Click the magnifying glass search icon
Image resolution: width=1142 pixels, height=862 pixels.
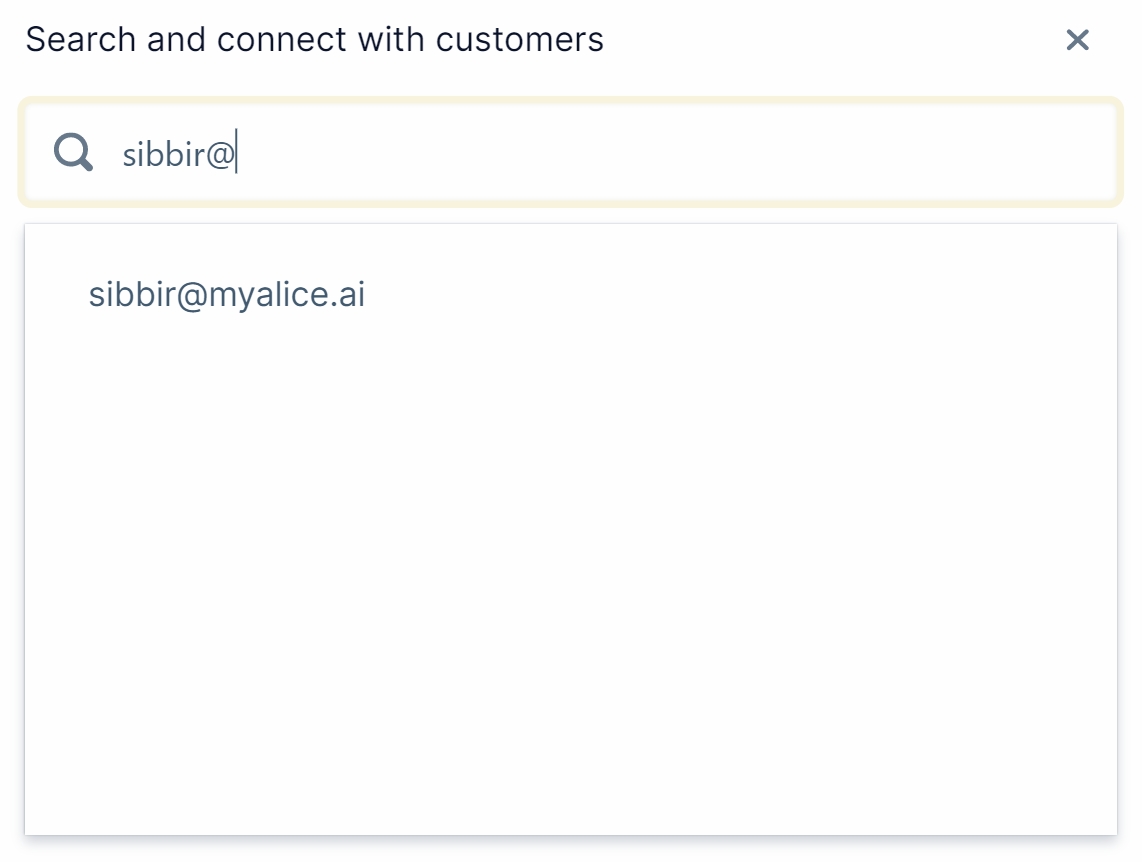[x=73, y=153]
